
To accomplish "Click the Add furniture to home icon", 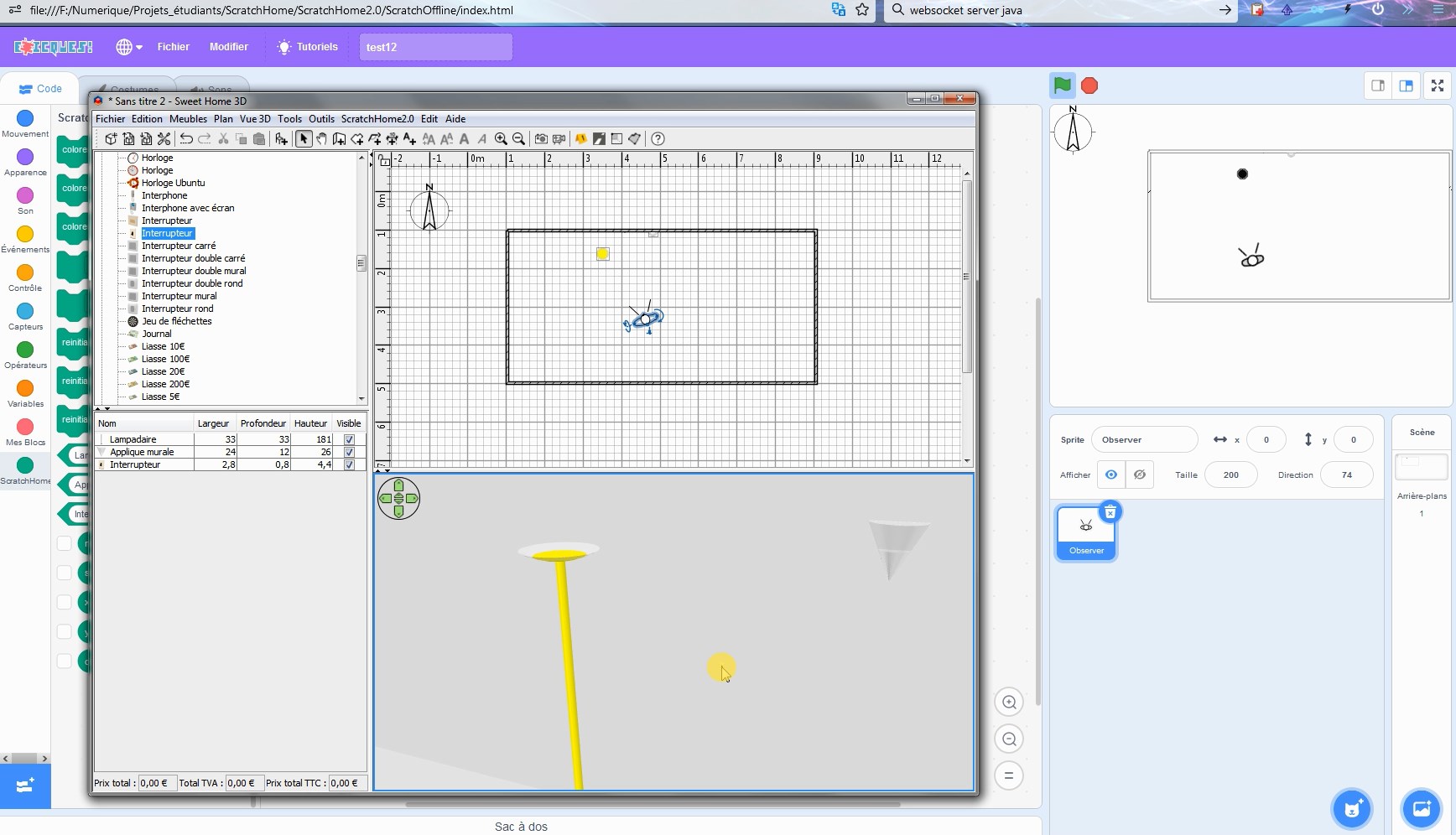I will 281,139.
